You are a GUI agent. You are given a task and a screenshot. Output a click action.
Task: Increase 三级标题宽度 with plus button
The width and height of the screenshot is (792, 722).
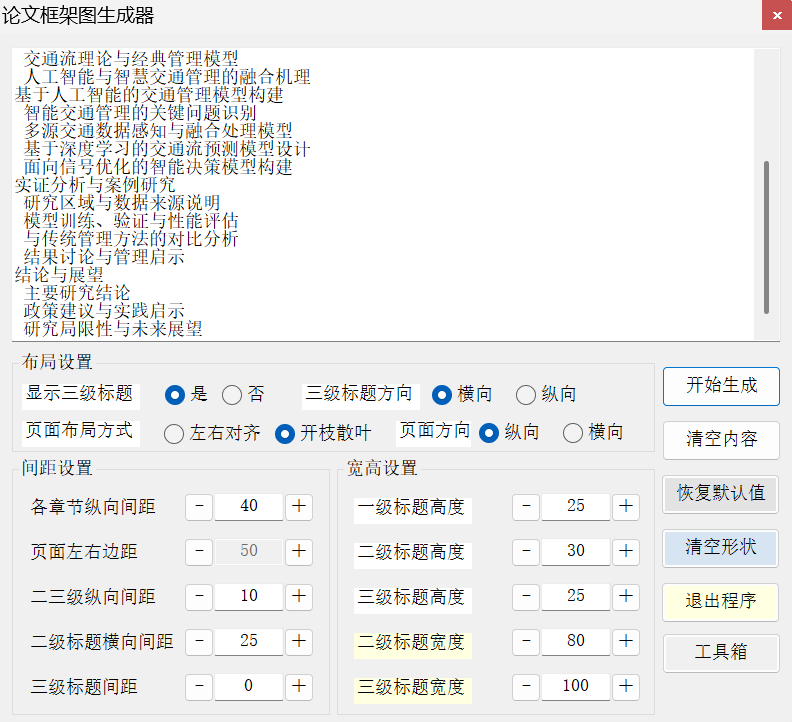[x=625, y=686]
